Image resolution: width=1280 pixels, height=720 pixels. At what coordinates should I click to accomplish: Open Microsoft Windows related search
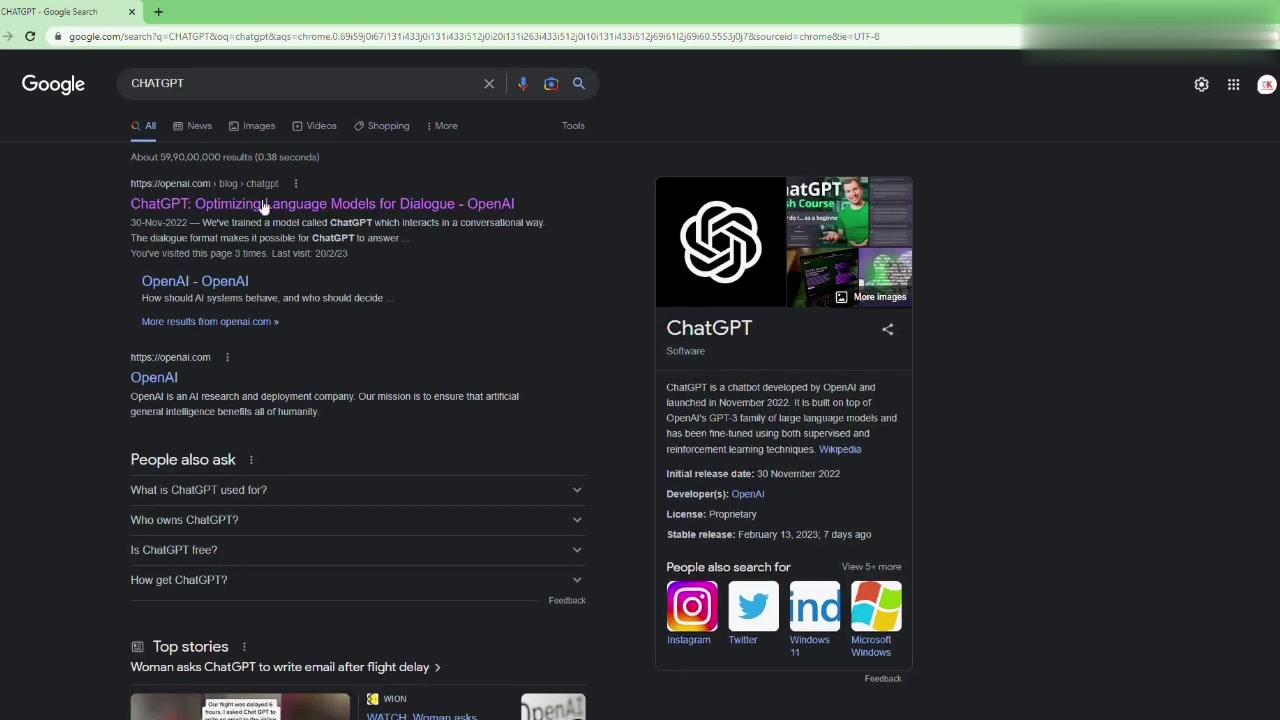click(x=875, y=619)
